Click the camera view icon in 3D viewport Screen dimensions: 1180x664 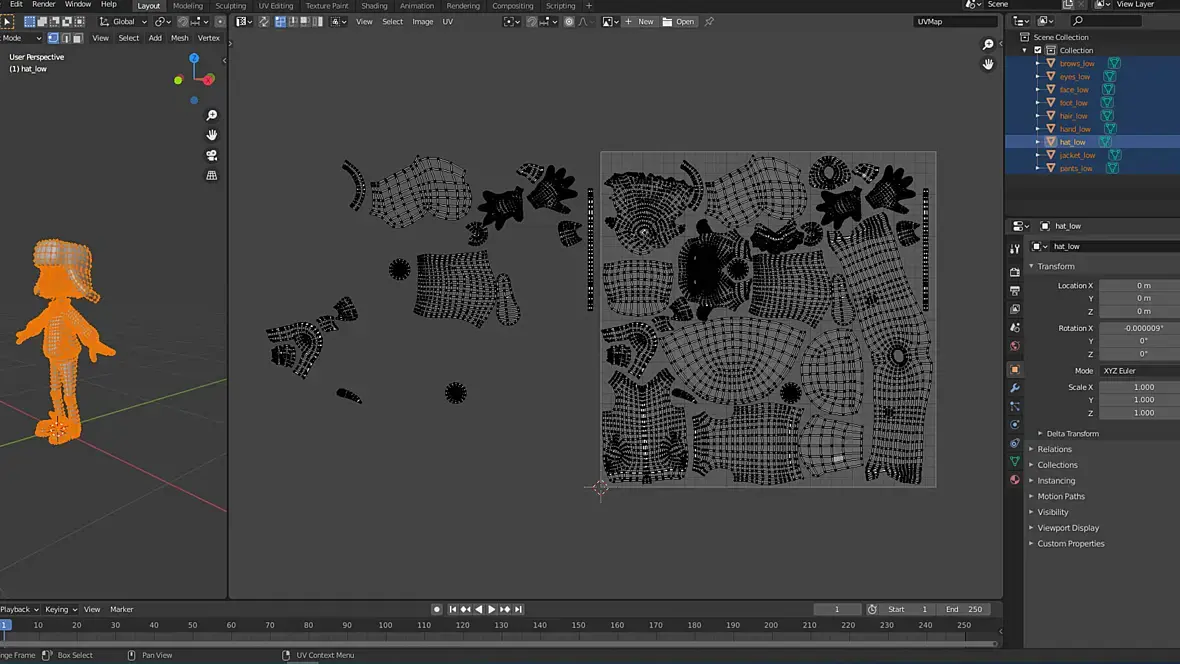tap(211, 155)
